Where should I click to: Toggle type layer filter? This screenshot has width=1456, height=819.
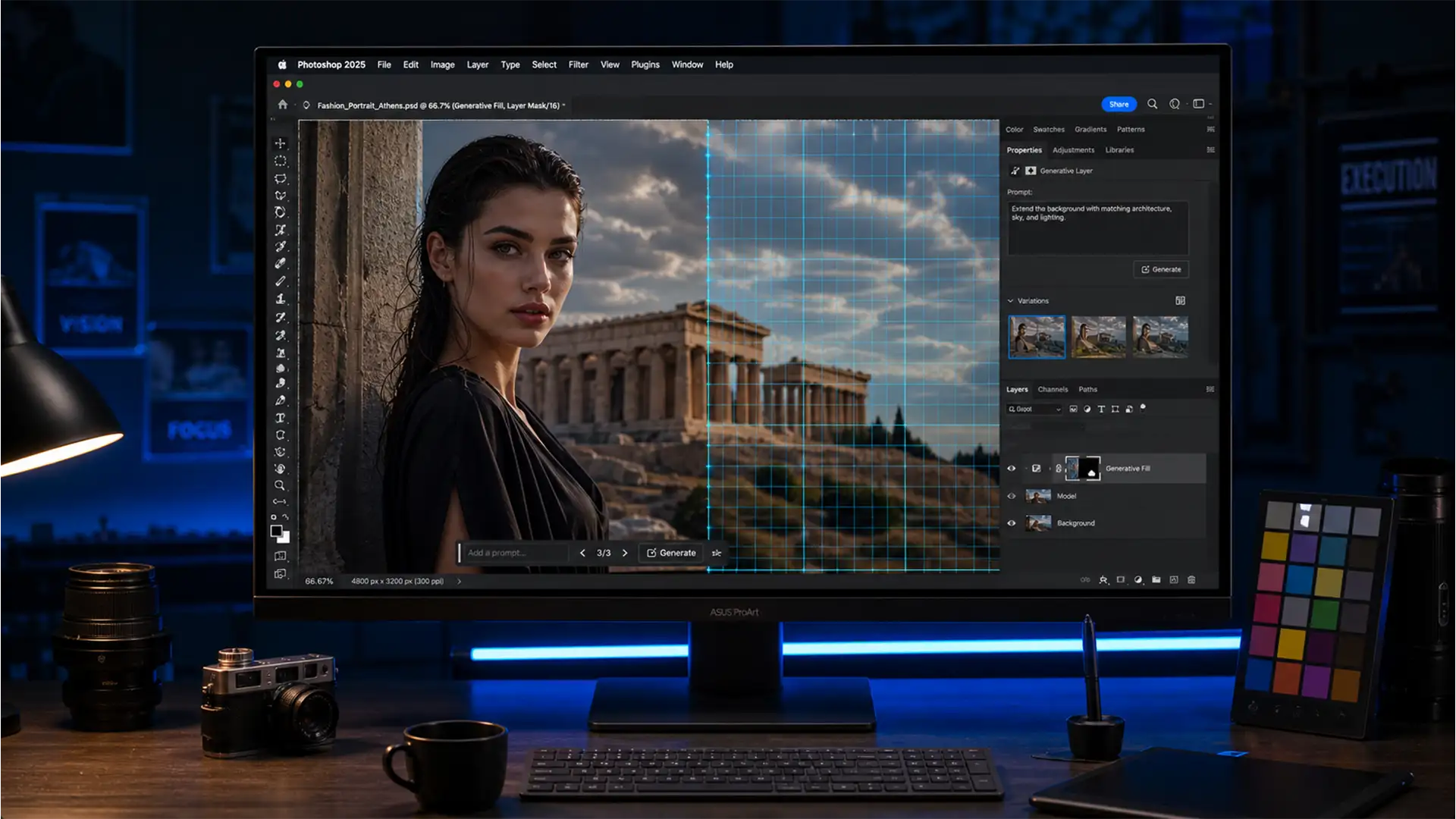[x=1101, y=409]
